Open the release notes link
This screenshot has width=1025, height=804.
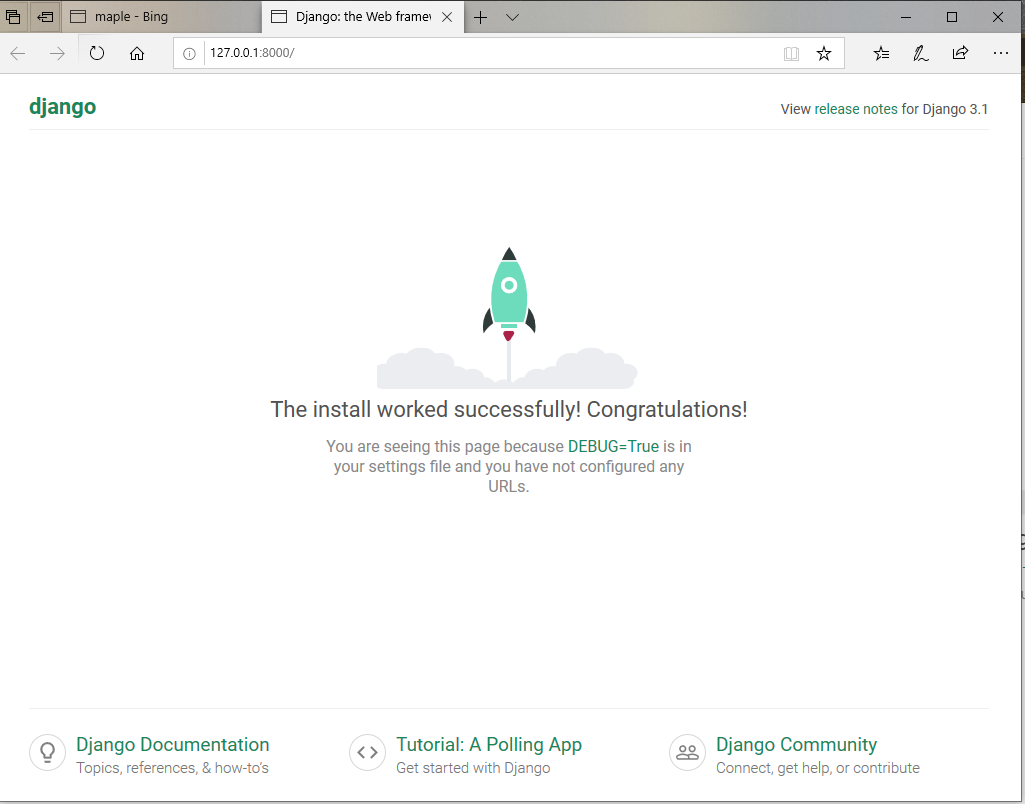pos(856,109)
